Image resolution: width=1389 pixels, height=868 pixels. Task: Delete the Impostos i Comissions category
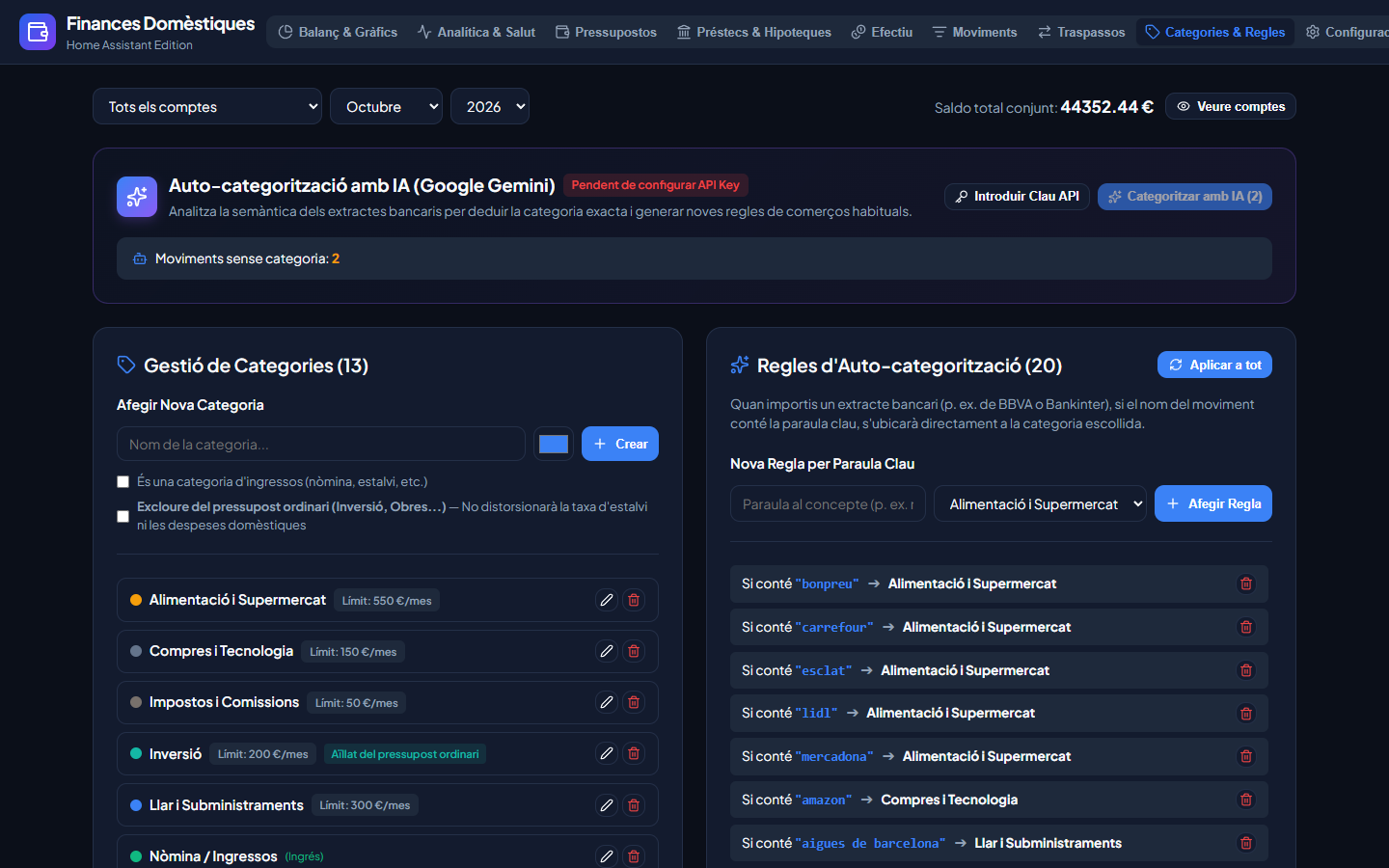(x=634, y=702)
